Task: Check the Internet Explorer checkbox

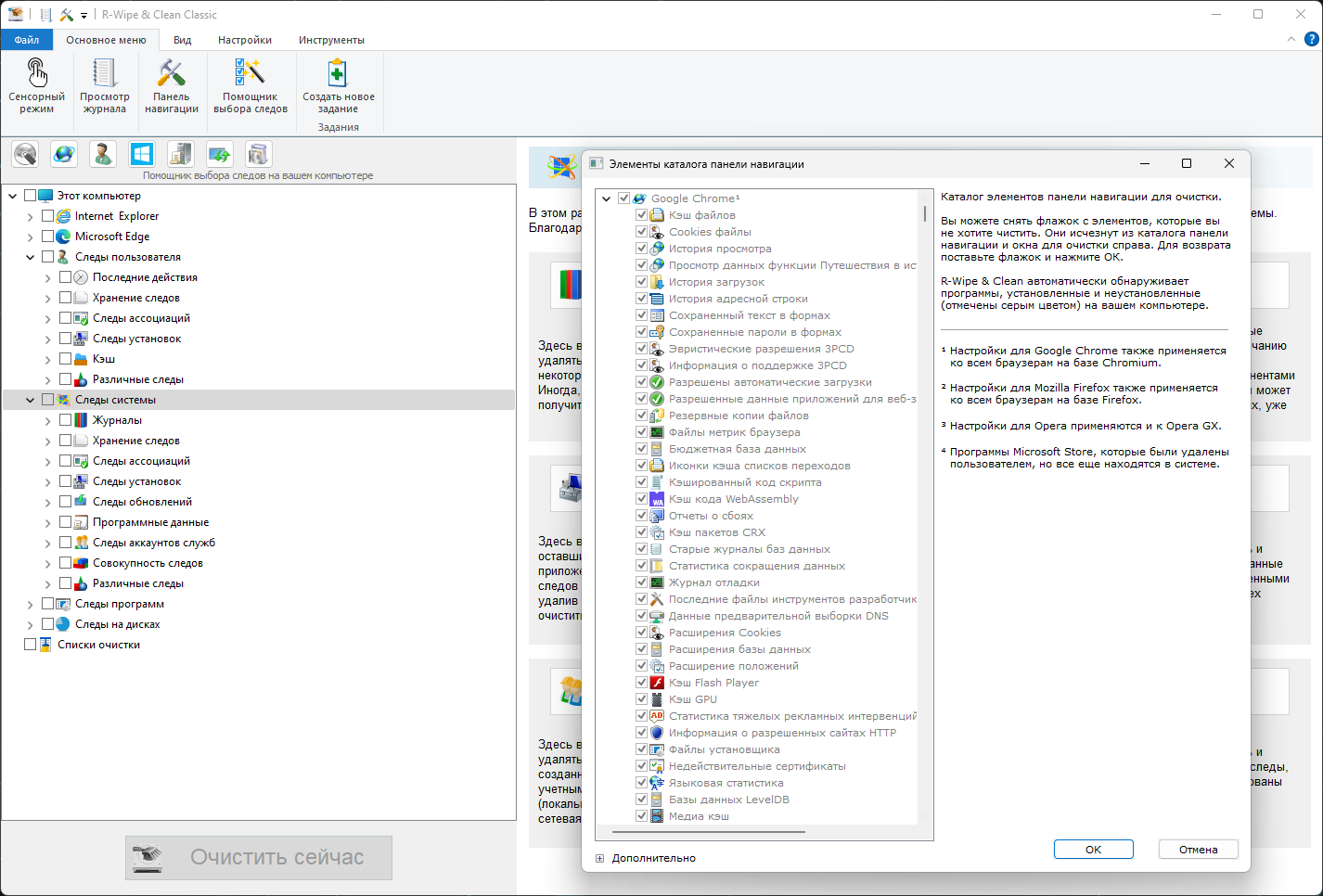Action: pos(47,216)
